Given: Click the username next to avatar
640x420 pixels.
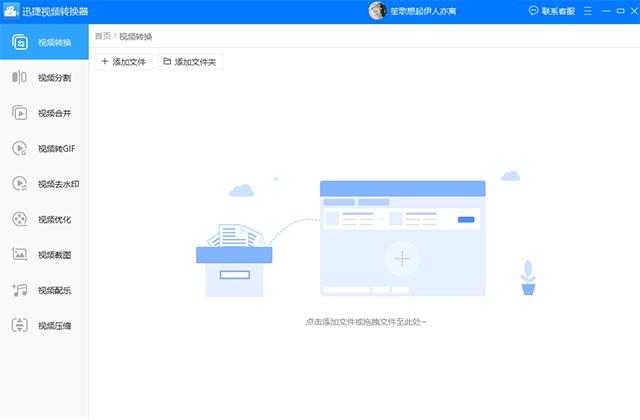Looking at the screenshot, I should 423,11.
